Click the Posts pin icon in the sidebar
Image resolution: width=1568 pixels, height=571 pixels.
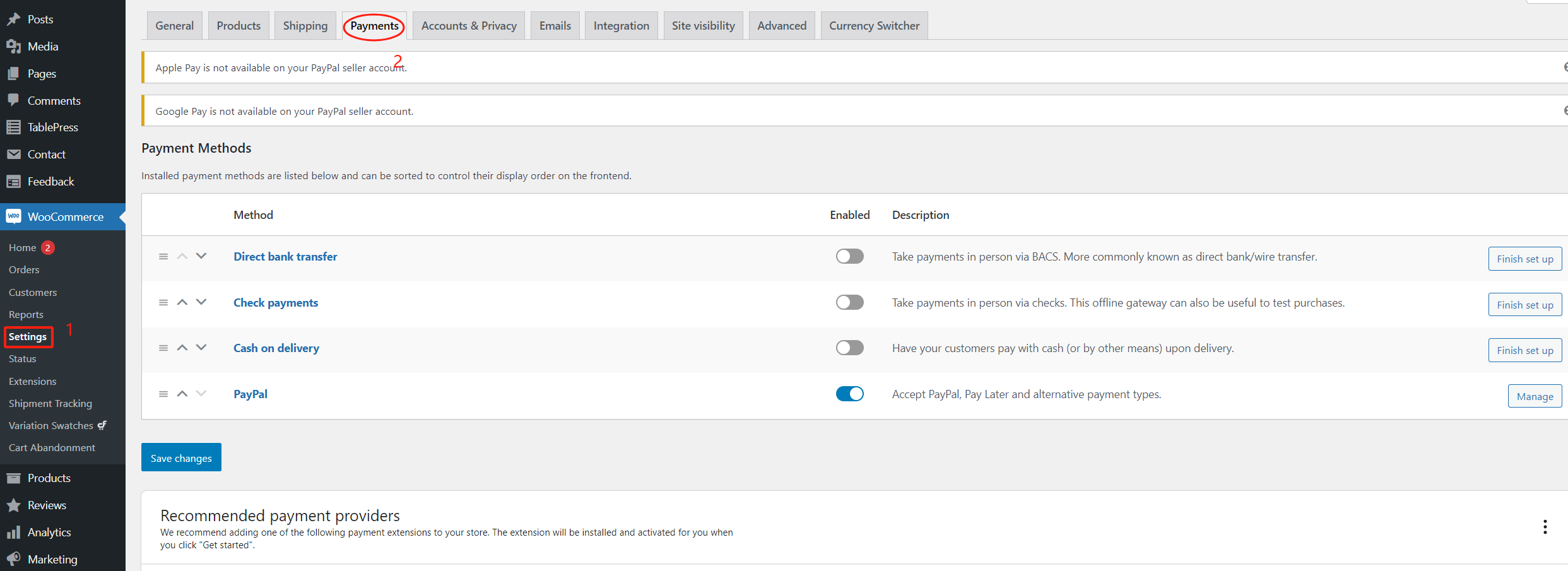click(x=13, y=20)
